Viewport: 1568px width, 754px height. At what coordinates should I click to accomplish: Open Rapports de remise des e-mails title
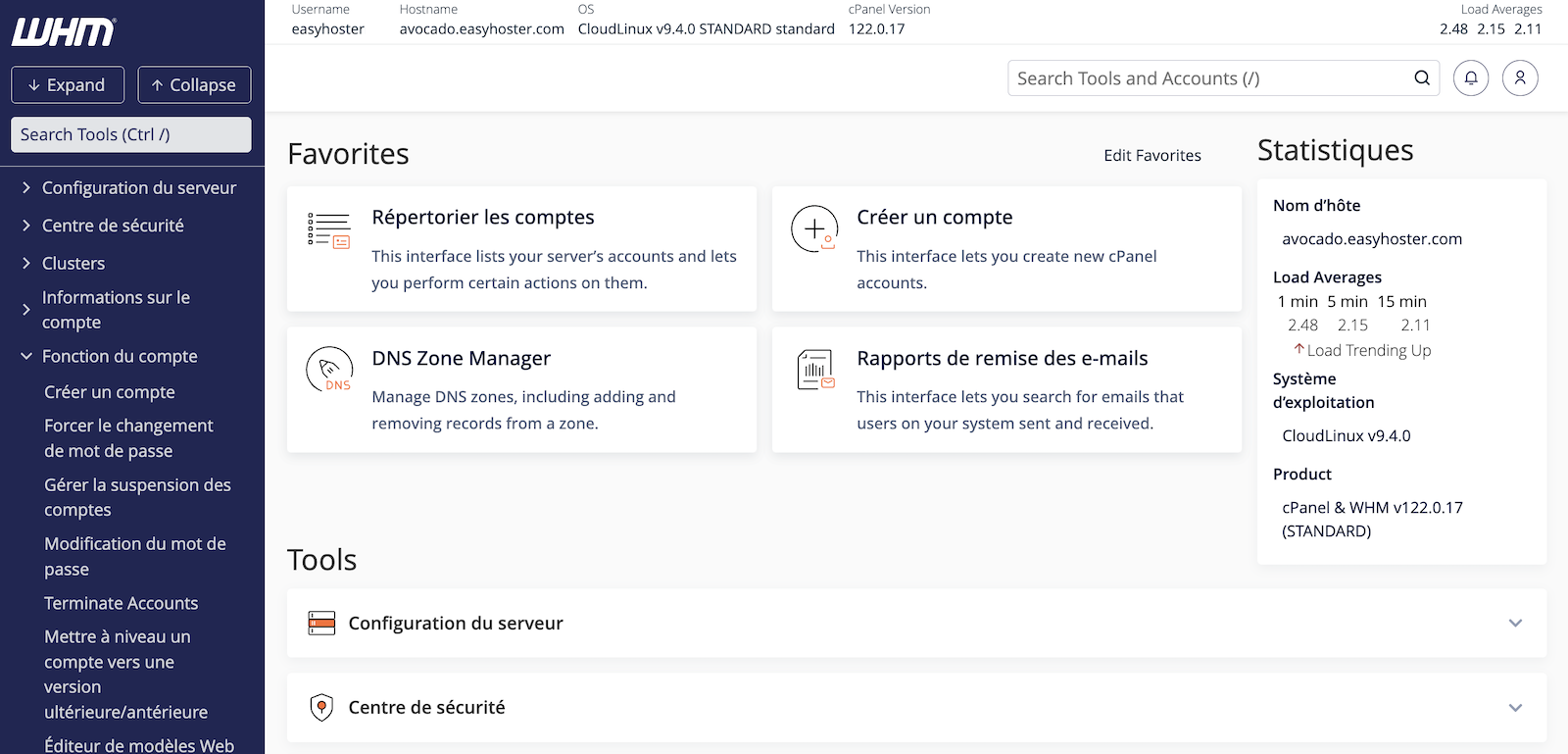point(1003,358)
